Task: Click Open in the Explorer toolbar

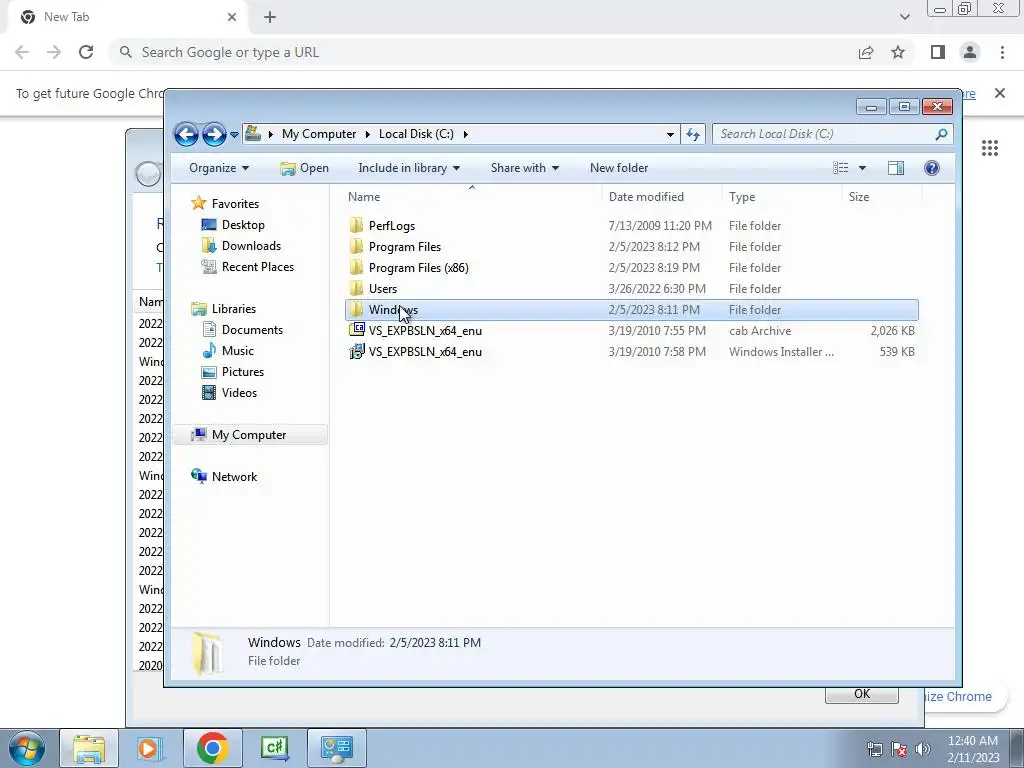Action: [304, 168]
